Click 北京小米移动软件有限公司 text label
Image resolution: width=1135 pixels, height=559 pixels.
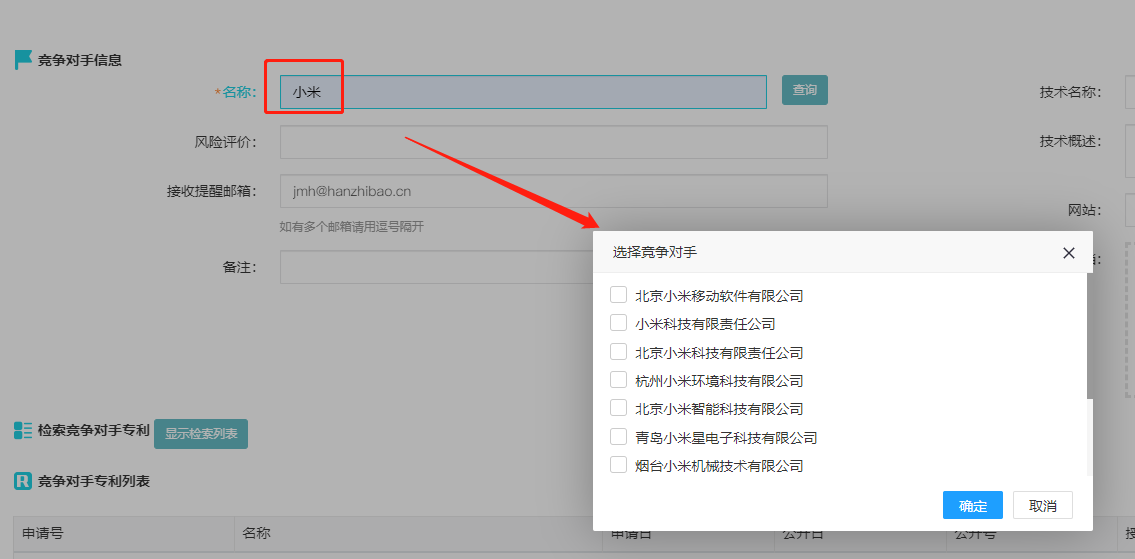719,295
